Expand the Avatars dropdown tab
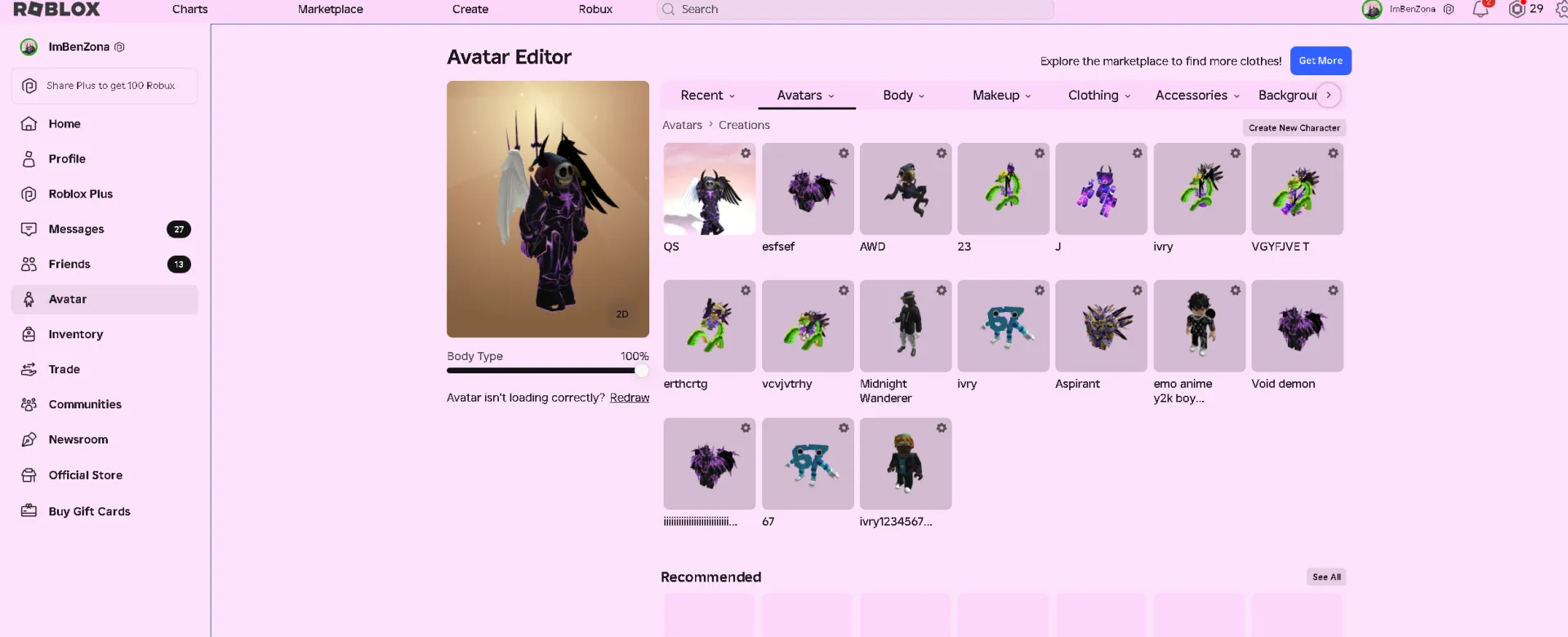Image resolution: width=1568 pixels, height=637 pixels. point(806,96)
